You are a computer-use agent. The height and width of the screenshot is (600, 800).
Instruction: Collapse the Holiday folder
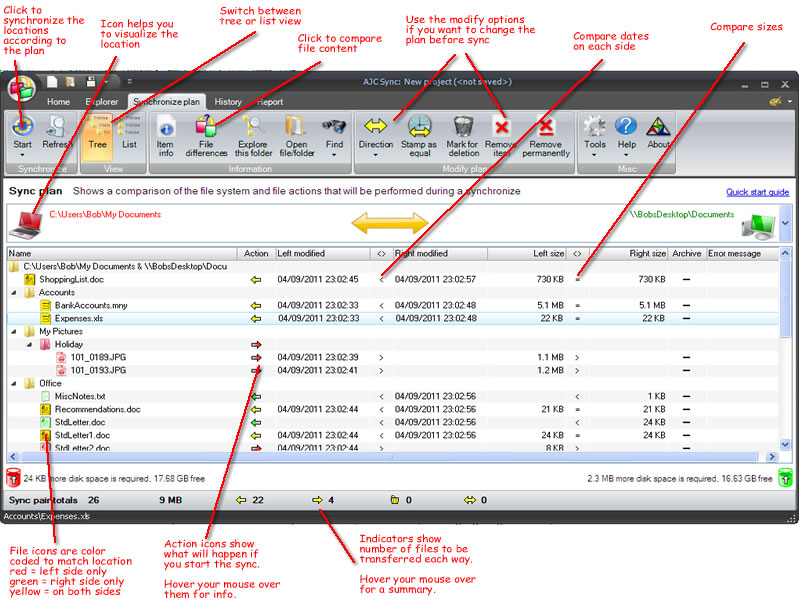point(30,344)
